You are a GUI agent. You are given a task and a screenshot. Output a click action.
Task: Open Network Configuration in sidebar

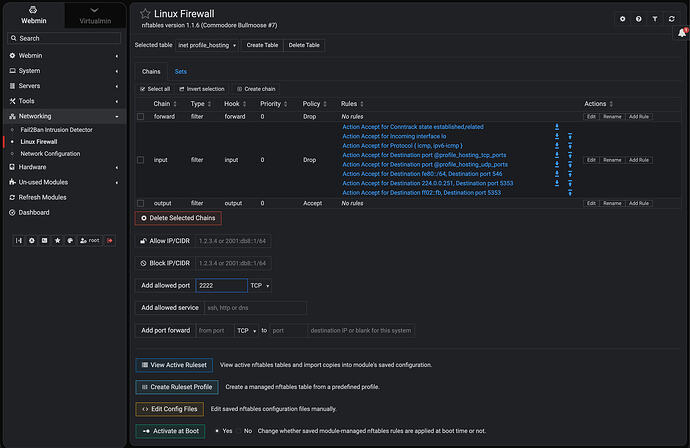pos(50,154)
